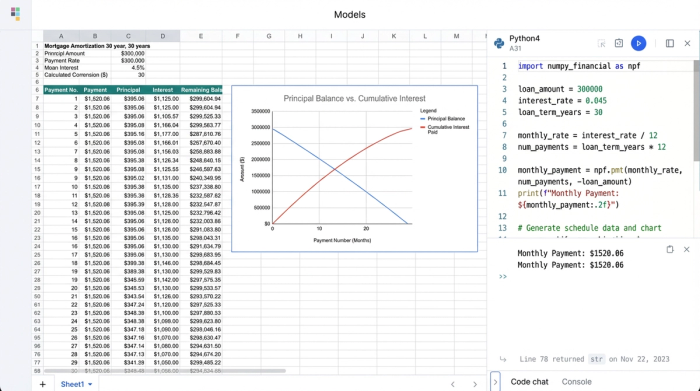Screen dimensions: 700x391
Task: Click the code snippets icon beside the run button
Action: (619, 43)
